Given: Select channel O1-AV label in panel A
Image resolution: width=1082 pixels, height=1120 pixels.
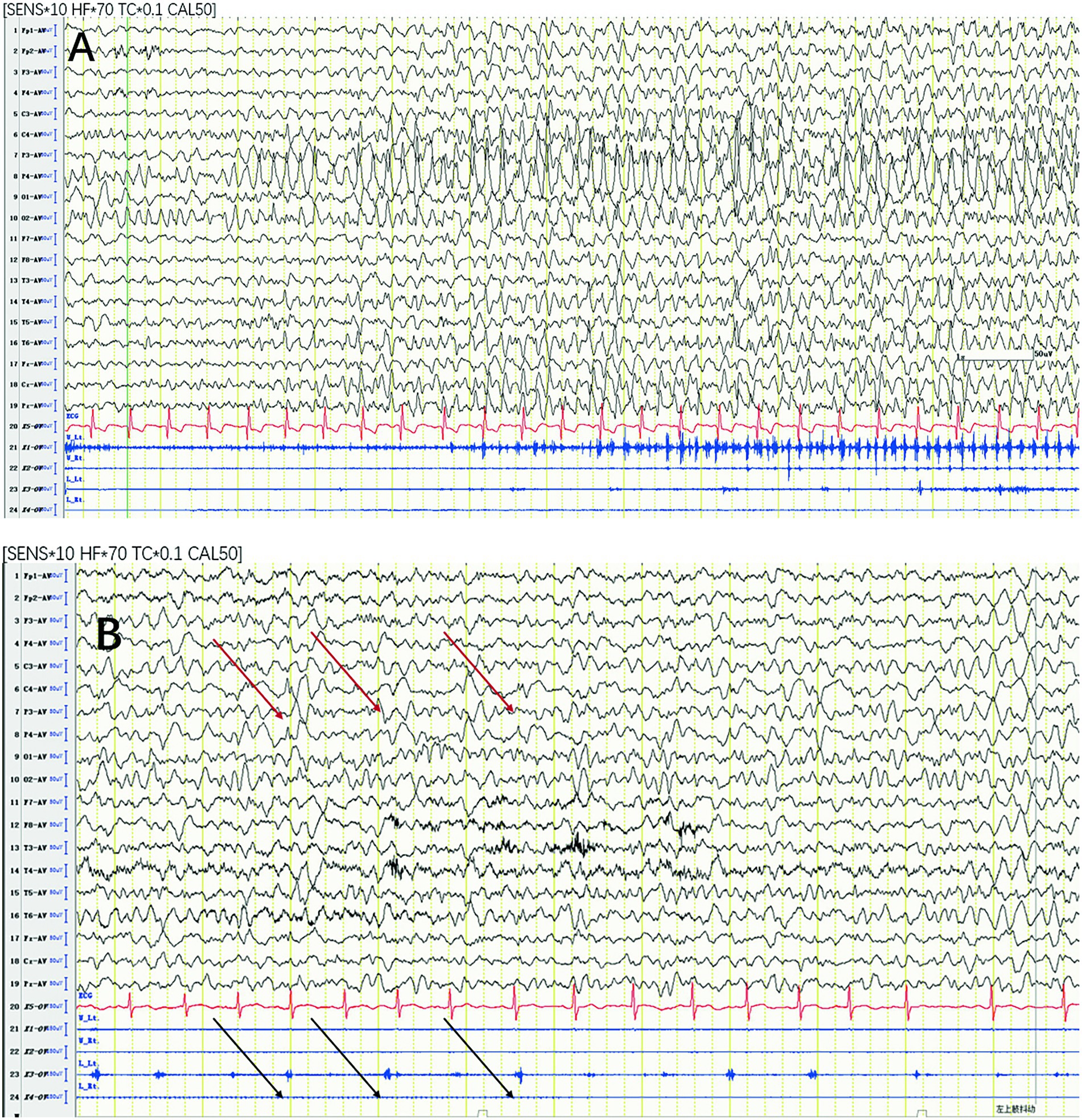Looking at the screenshot, I should pos(32,196).
